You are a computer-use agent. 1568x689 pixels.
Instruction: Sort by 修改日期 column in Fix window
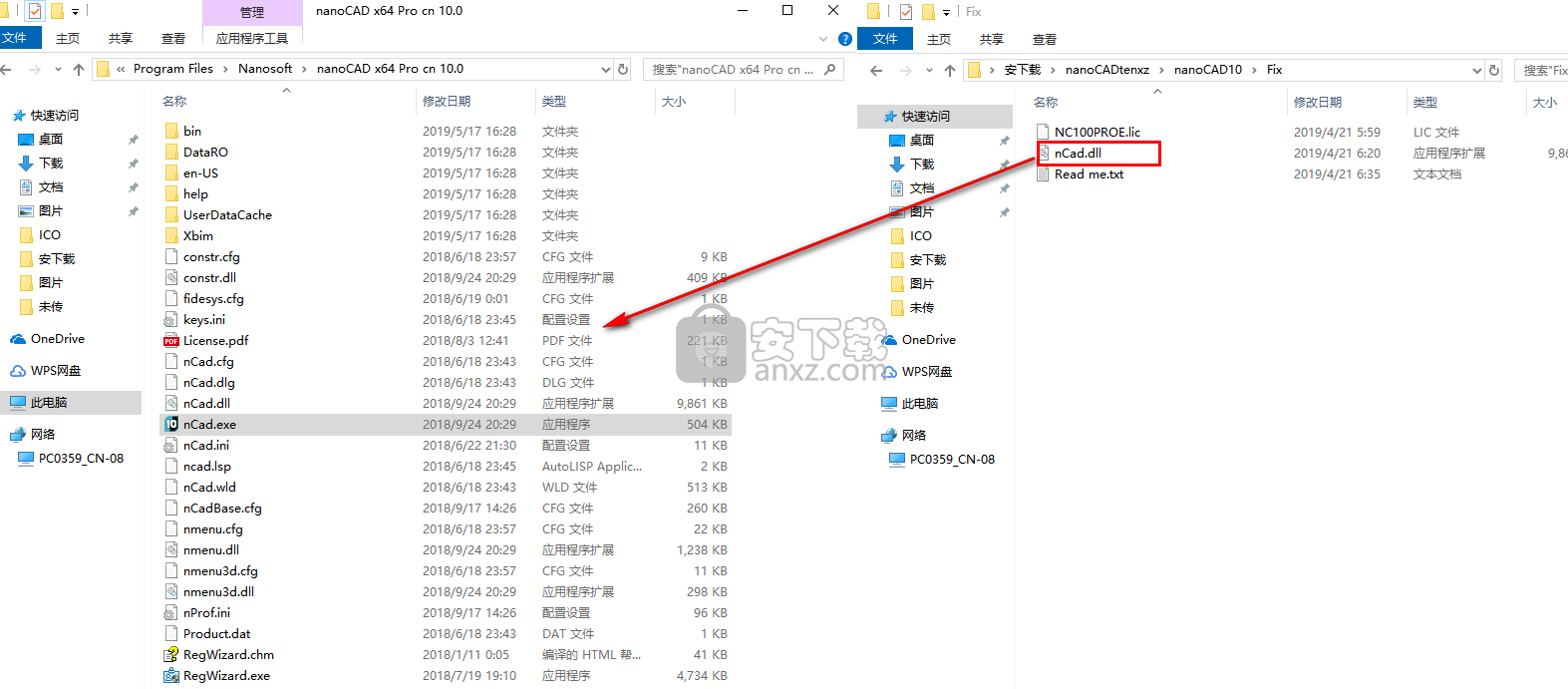(1318, 103)
